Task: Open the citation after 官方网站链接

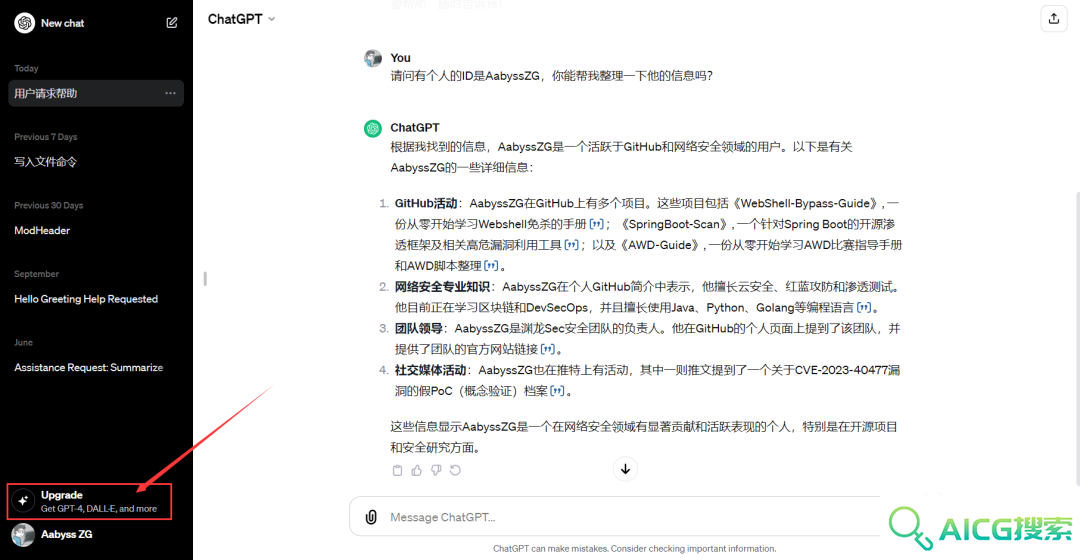Action: [548, 349]
